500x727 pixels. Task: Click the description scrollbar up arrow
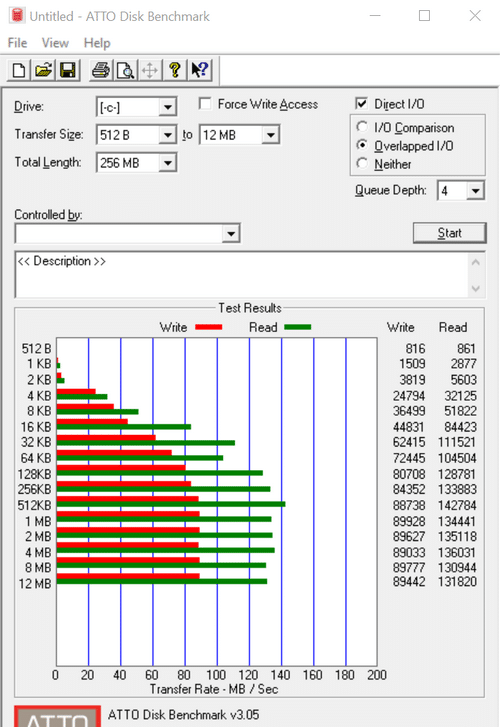[476, 262]
